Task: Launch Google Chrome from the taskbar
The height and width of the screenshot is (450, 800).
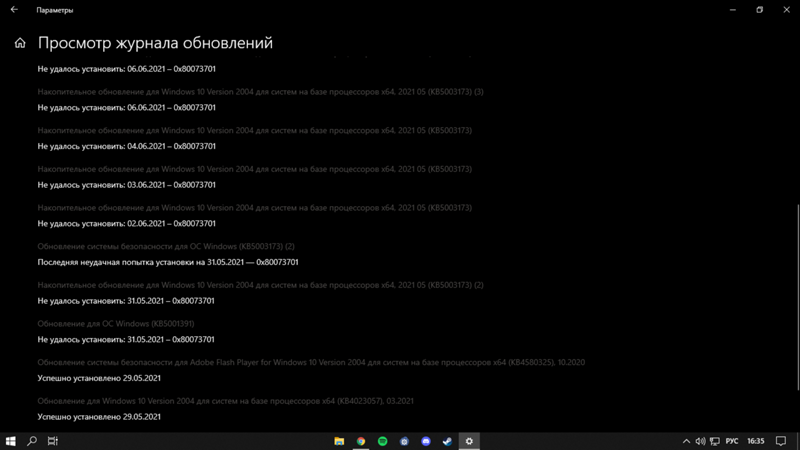Action: point(361,441)
